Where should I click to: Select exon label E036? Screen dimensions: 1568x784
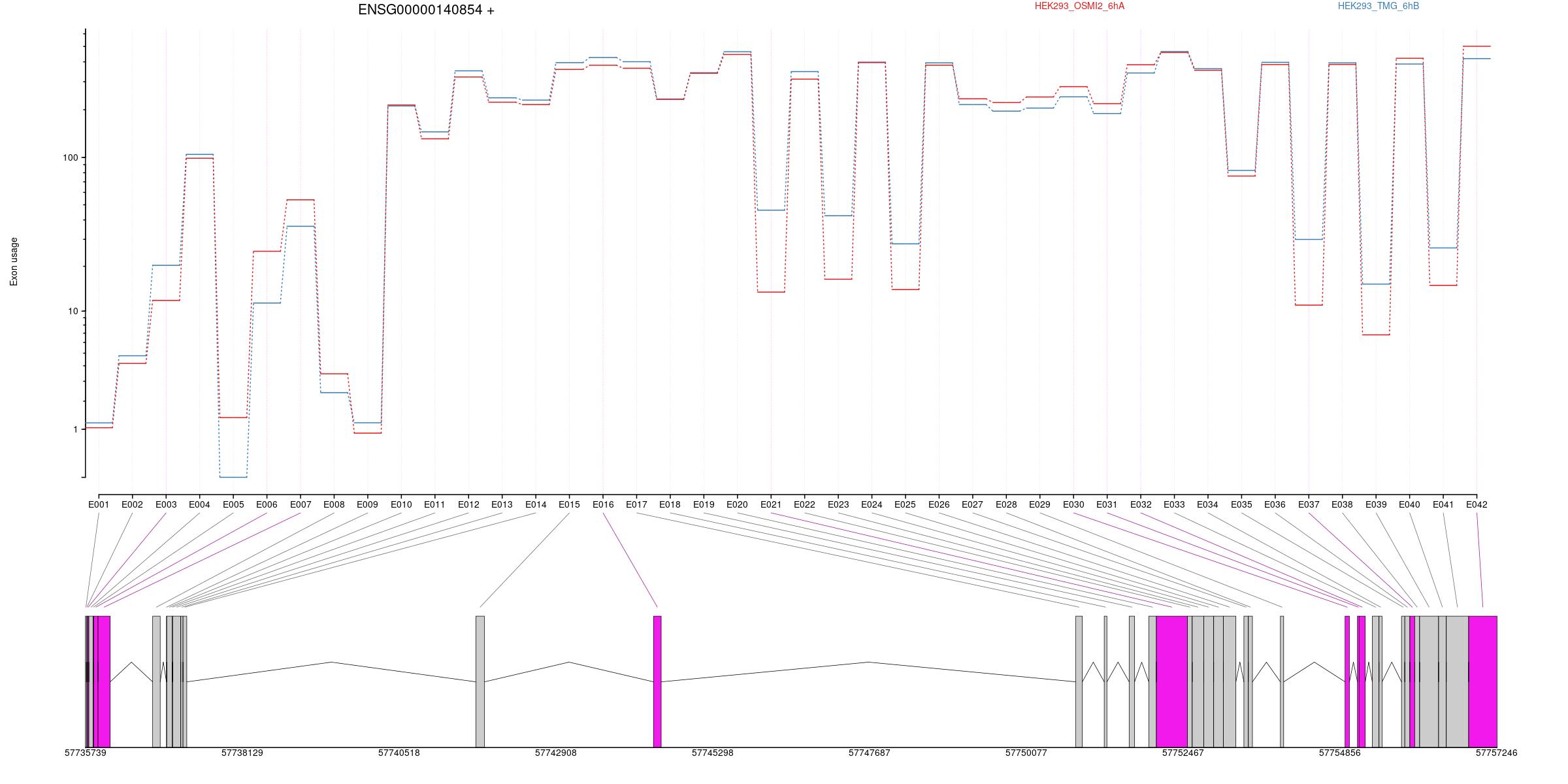point(1275,504)
